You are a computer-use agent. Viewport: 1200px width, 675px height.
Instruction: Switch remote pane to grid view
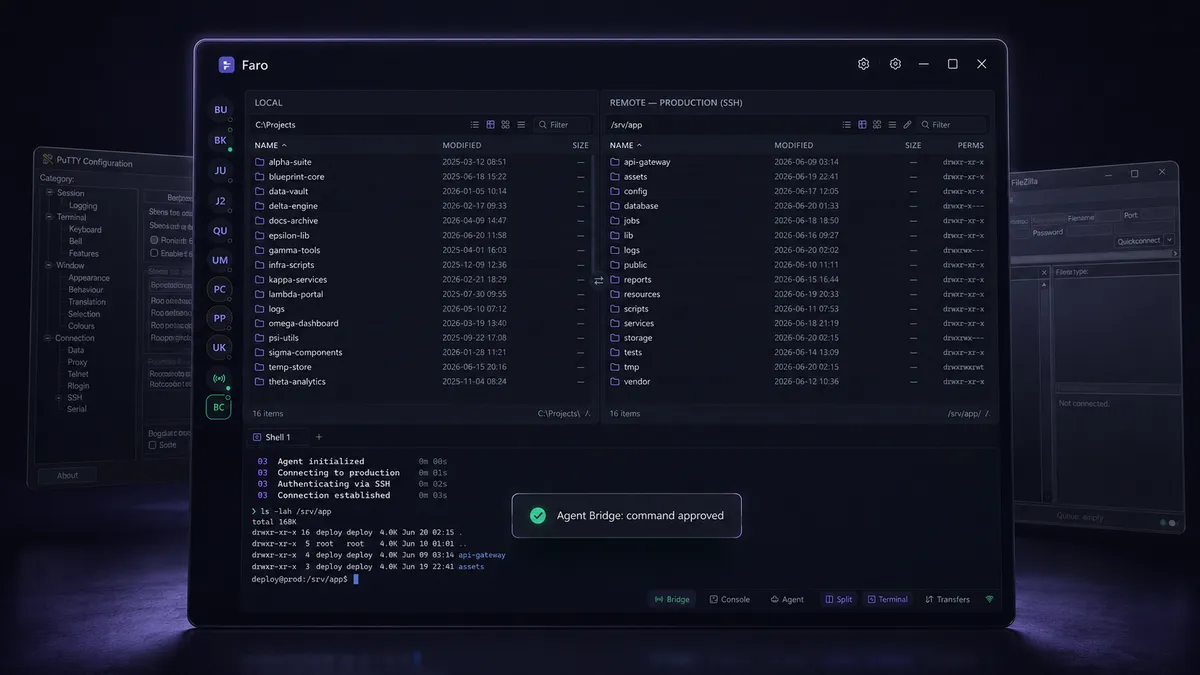[877, 125]
